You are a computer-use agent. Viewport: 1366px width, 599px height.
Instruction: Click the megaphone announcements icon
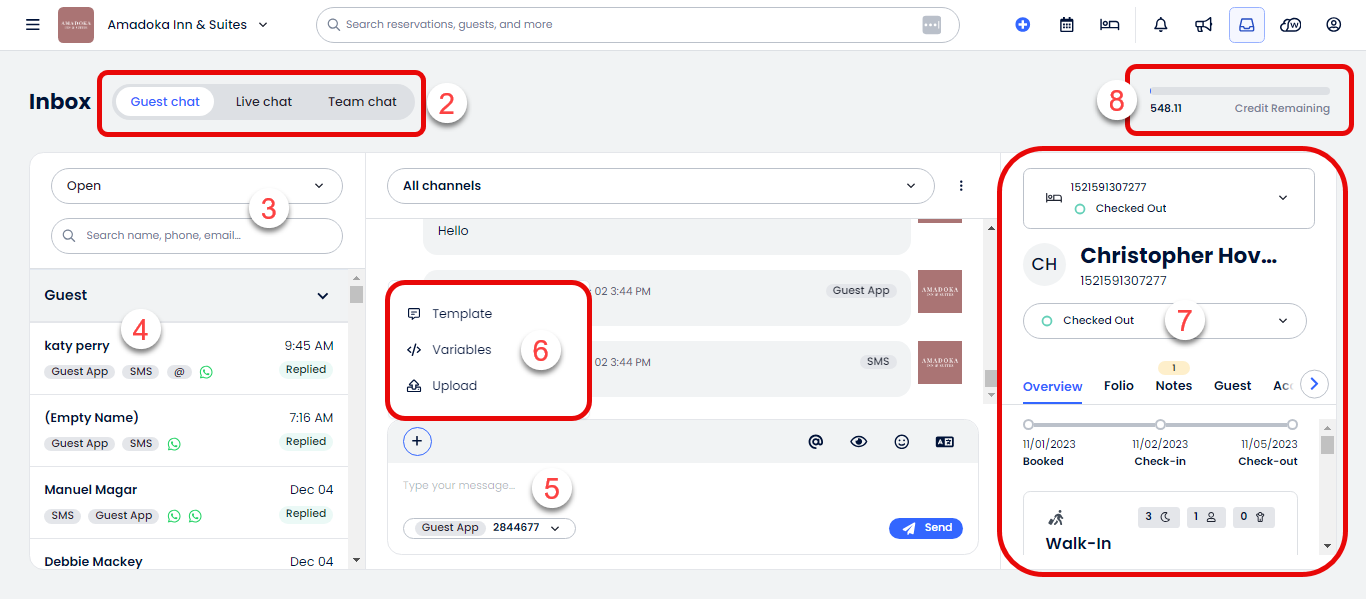[x=1204, y=25]
